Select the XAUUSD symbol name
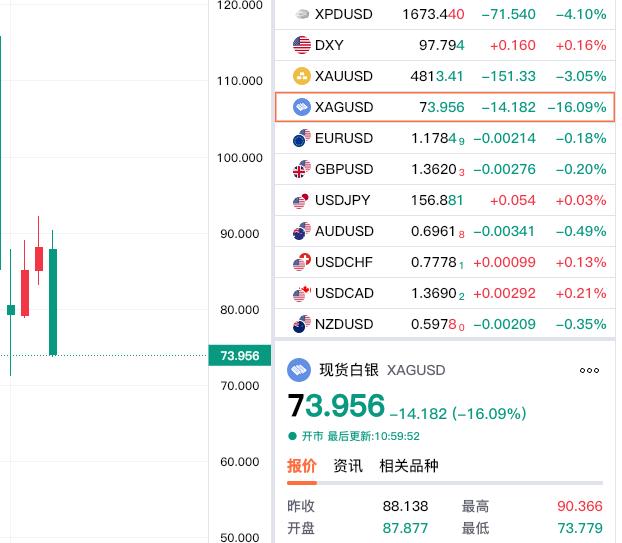The width and height of the screenshot is (622, 543). [344, 76]
